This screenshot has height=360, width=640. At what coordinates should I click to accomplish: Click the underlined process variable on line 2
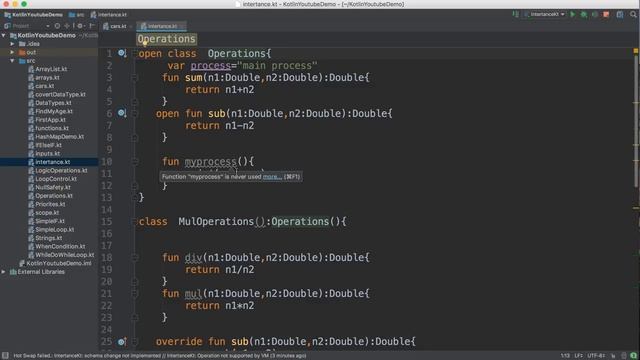pos(211,66)
